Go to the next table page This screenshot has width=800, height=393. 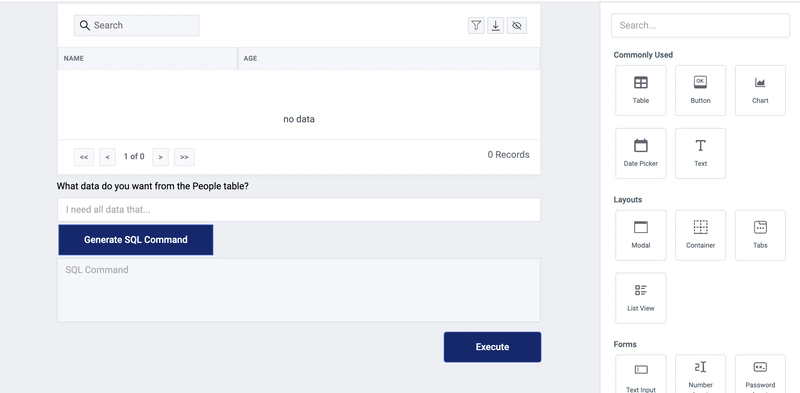[160, 157]
